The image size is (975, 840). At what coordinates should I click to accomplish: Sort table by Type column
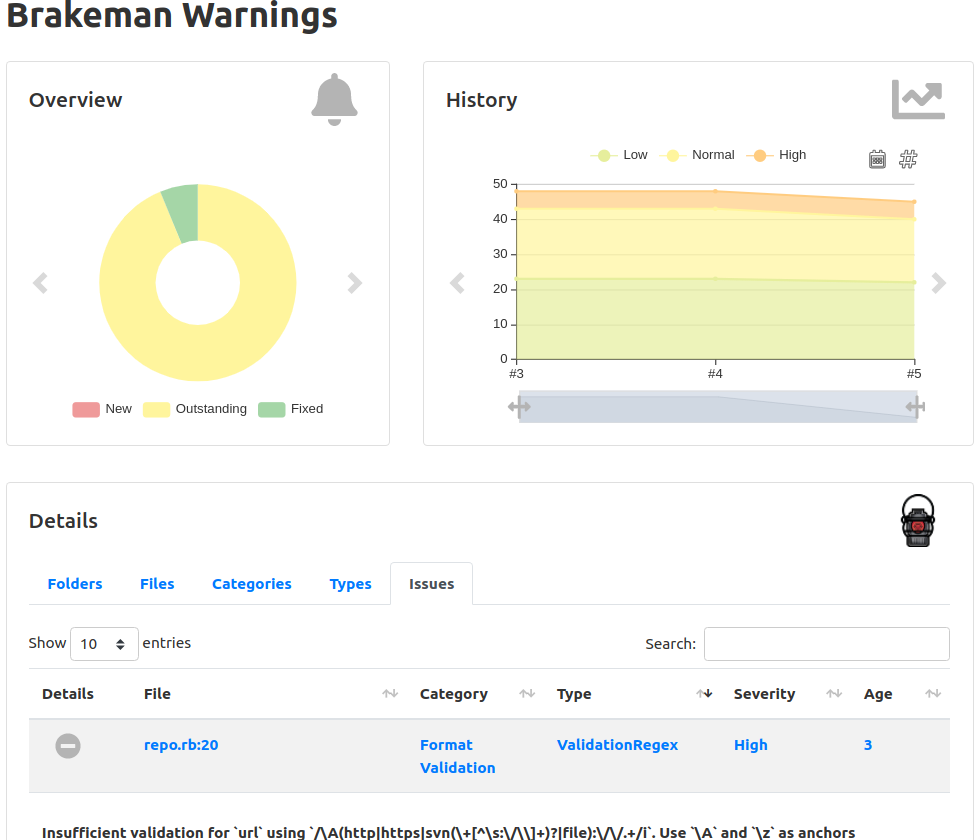635,694
